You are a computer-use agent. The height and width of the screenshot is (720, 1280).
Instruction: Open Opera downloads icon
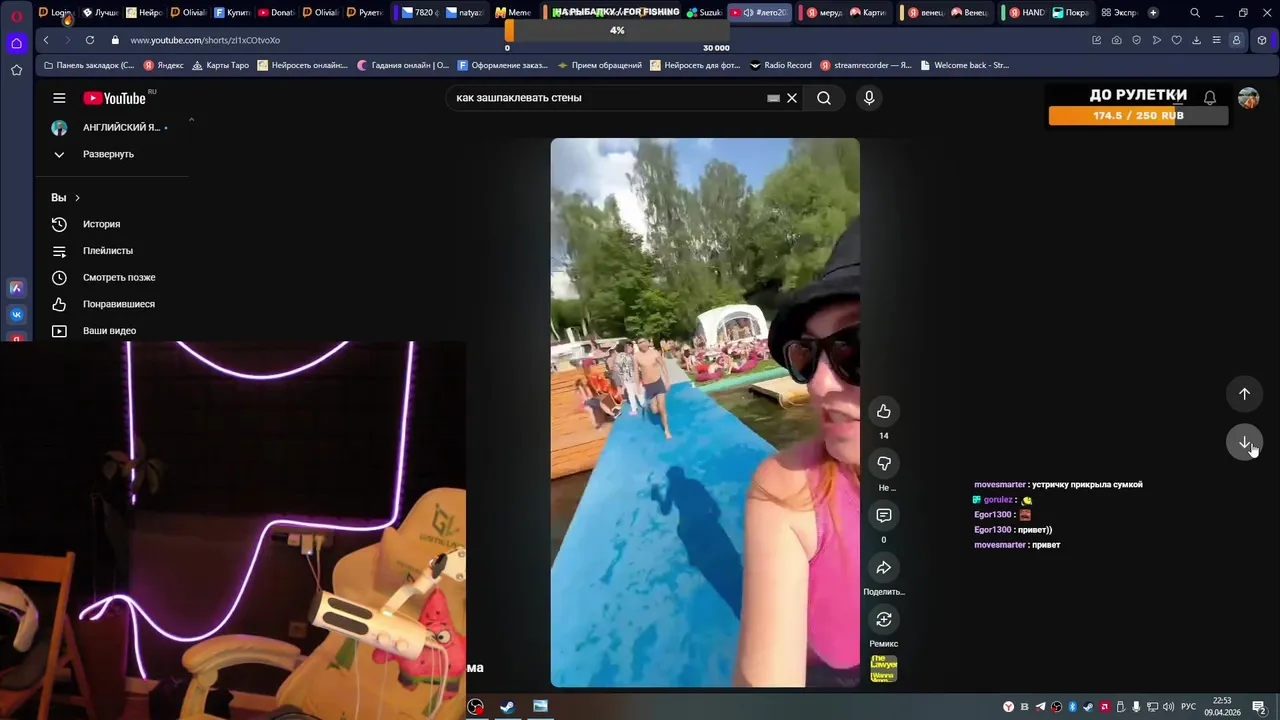pyautogui.click(x=1196, y=40)
